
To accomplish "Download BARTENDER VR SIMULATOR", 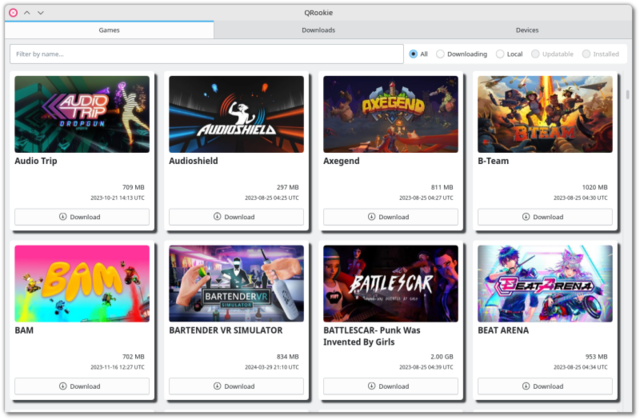I will 236,386.
